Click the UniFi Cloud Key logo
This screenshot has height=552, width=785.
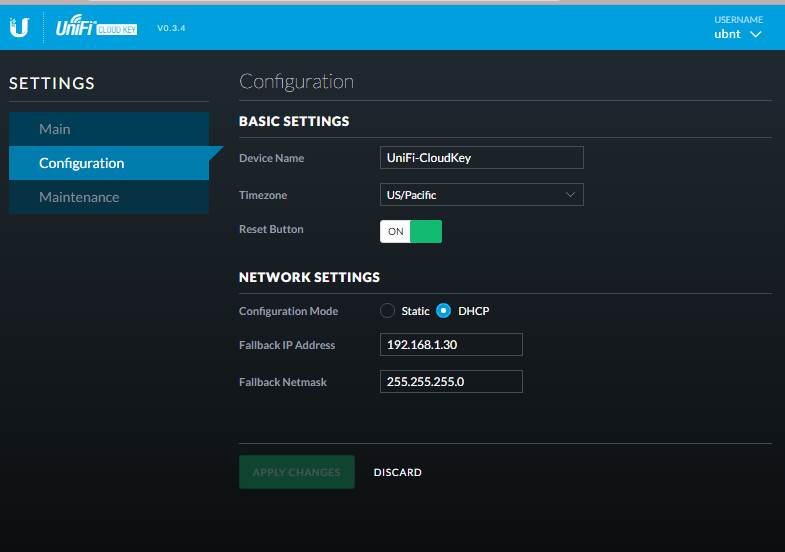pos(96,26)
